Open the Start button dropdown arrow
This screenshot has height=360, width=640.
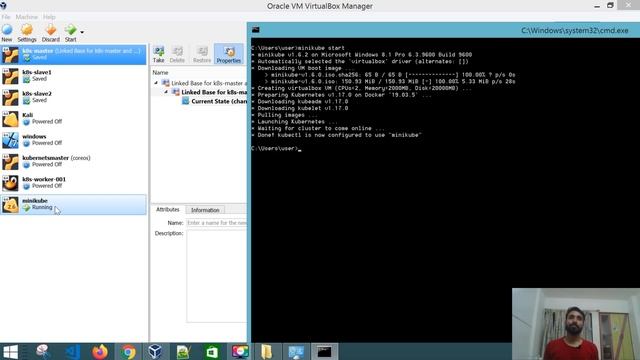[82, 32]
